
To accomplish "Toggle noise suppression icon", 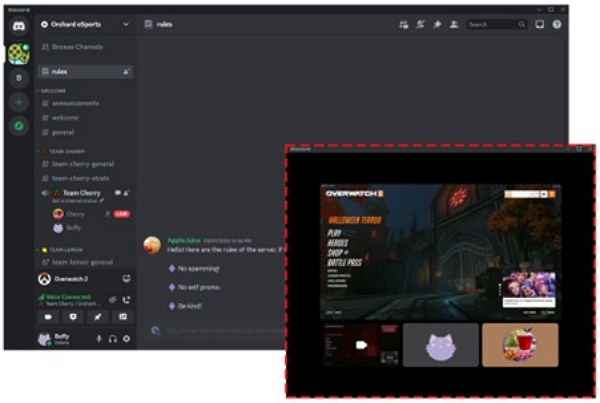I will point(112,300).
